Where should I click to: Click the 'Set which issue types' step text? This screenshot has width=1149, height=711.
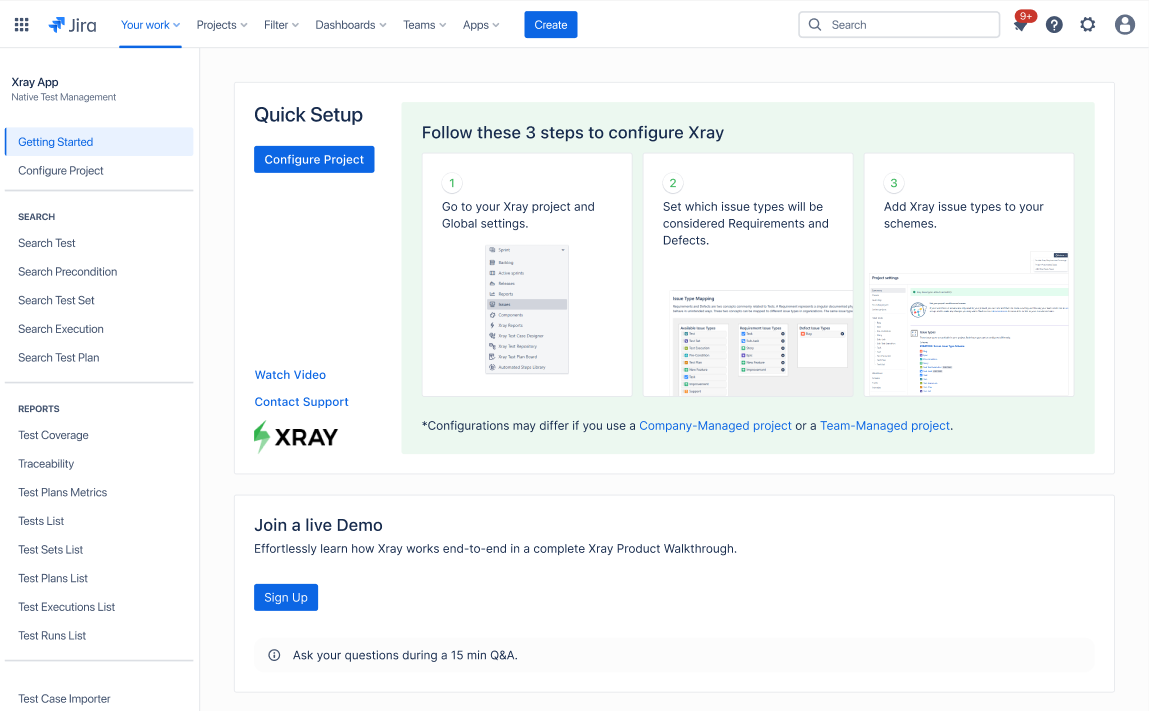746,224
